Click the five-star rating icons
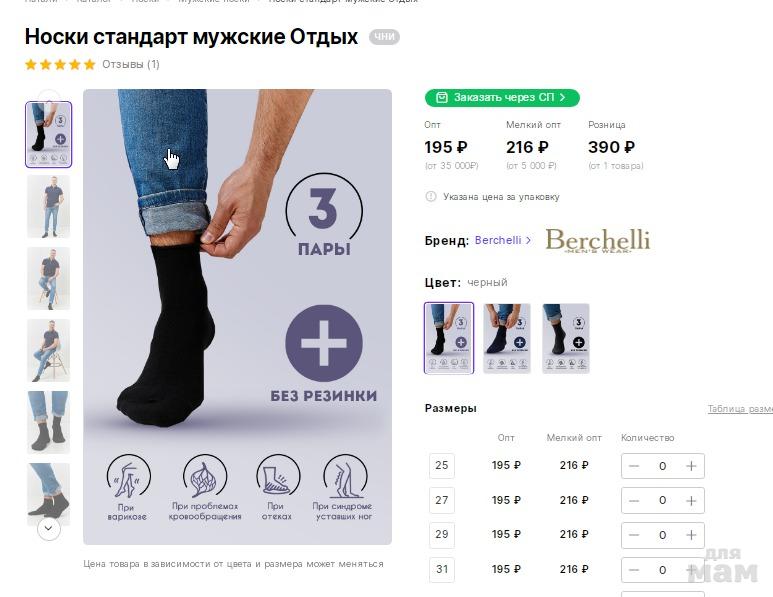This screenshot has height=597, width=773. click(x=60, y=64)
